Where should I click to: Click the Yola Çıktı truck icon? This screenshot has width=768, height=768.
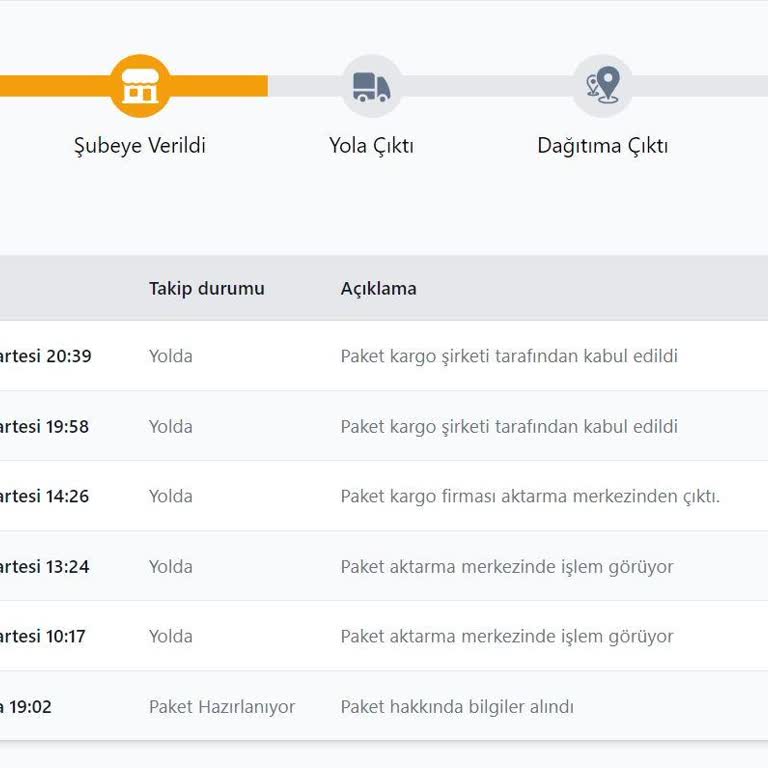[372, 86]
